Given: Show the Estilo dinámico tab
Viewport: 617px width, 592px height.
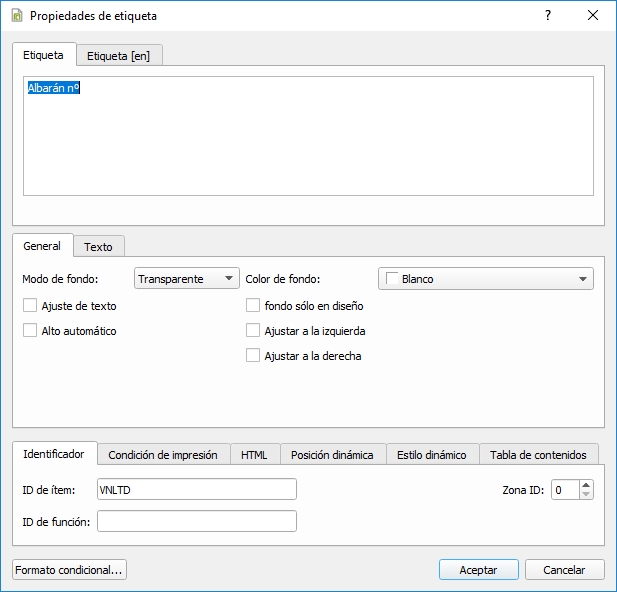Looking at the screenshot, I should 431,455.
